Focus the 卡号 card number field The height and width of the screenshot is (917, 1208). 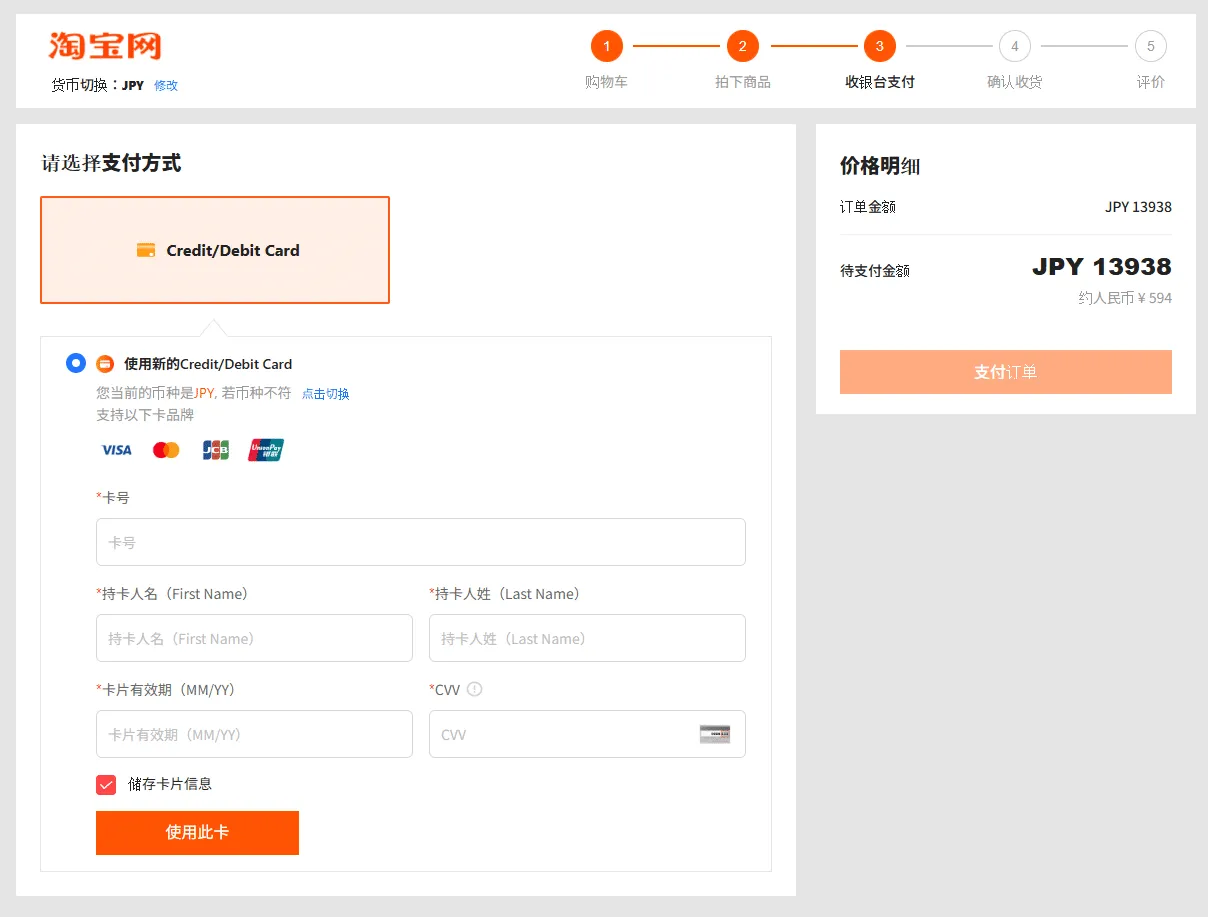point(420,542)
